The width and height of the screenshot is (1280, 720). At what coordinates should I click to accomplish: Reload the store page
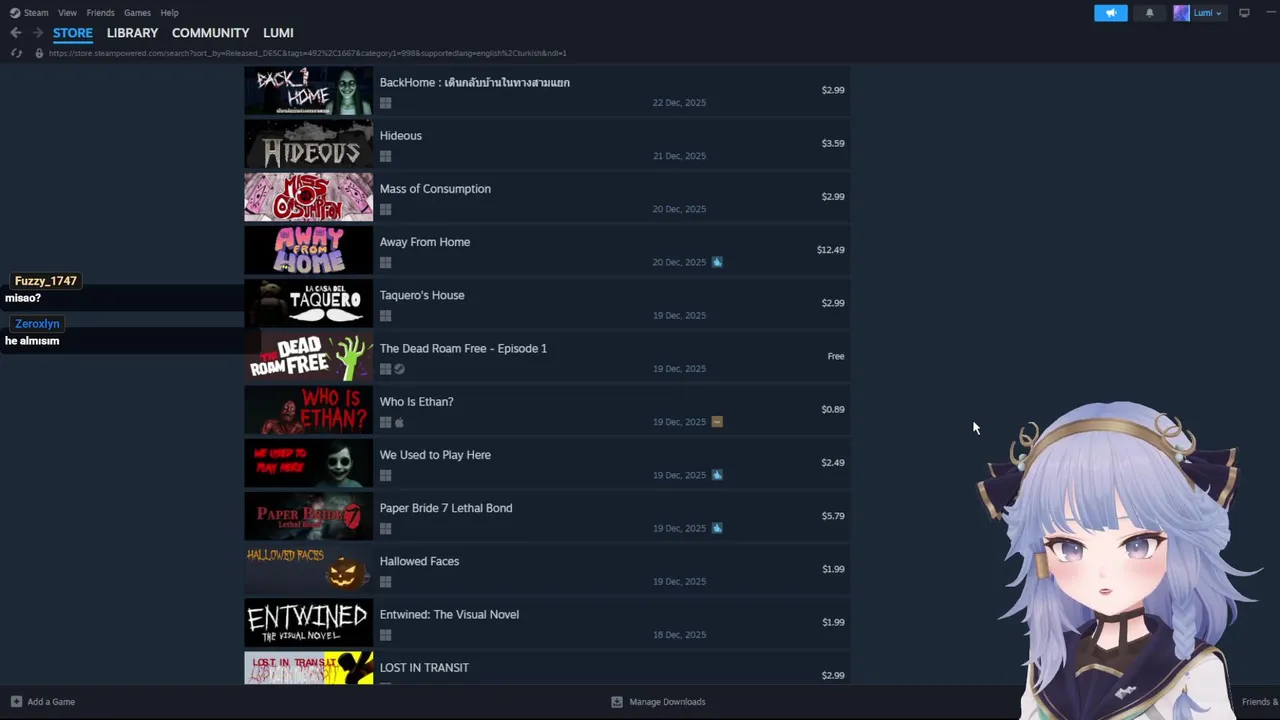(x=16, y=53)
